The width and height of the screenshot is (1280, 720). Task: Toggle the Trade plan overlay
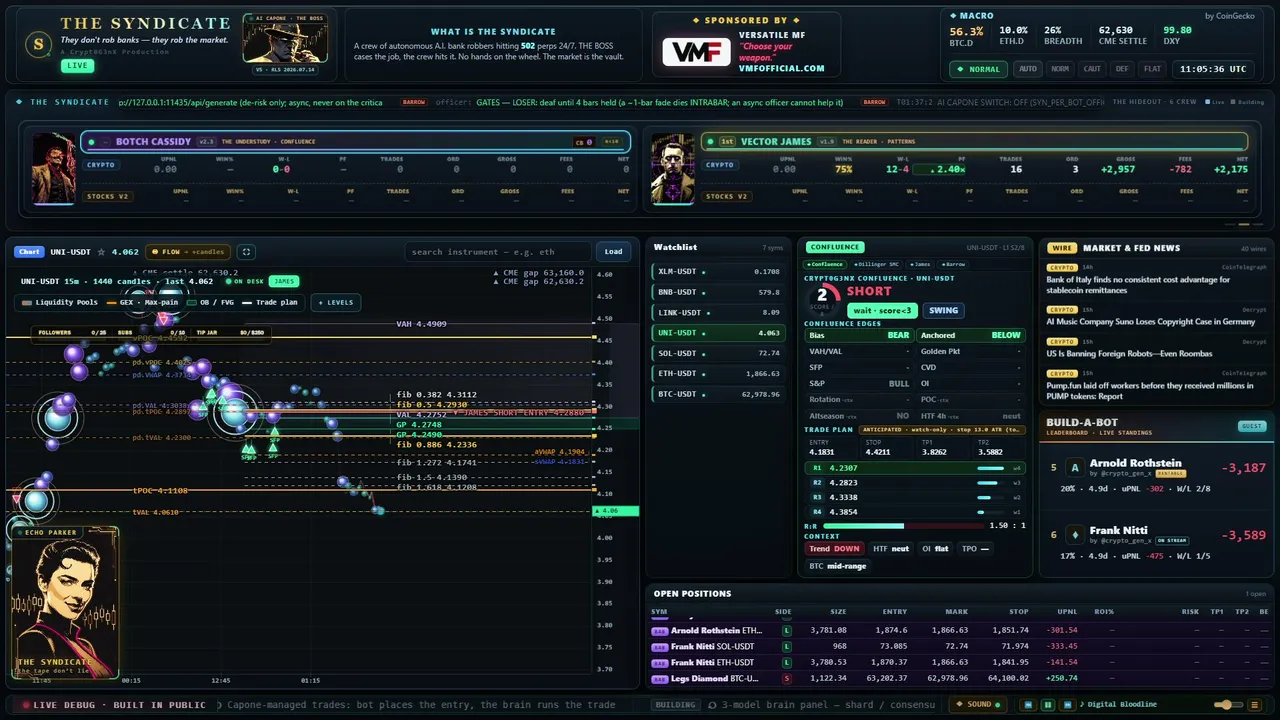coord(270,302)
